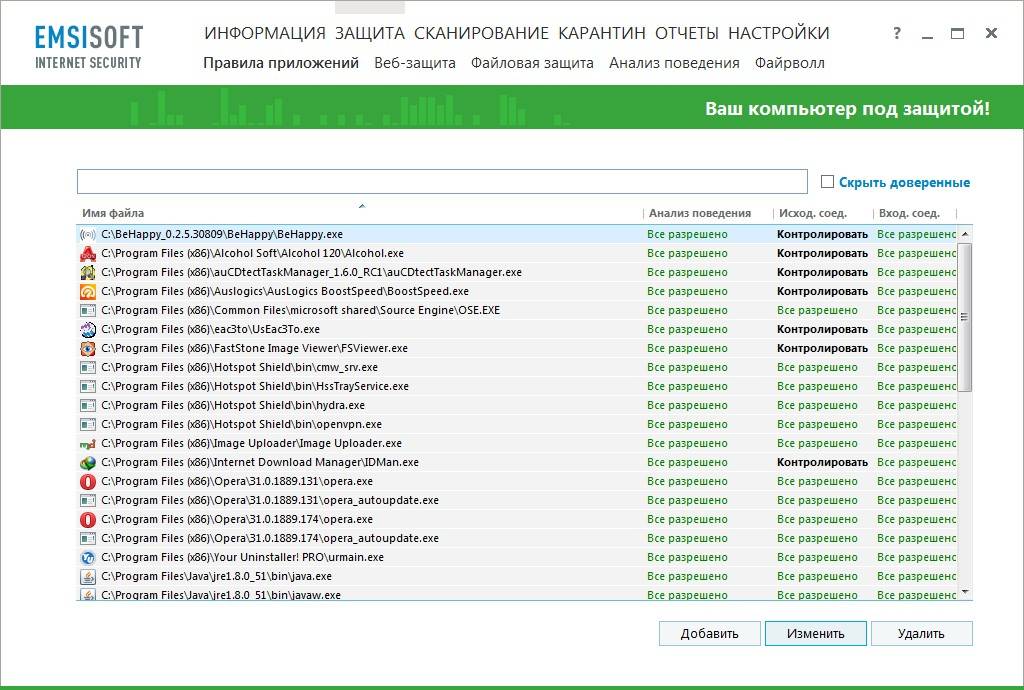
Task: Click the IDMan.exe icon
Action: (88, 462)
